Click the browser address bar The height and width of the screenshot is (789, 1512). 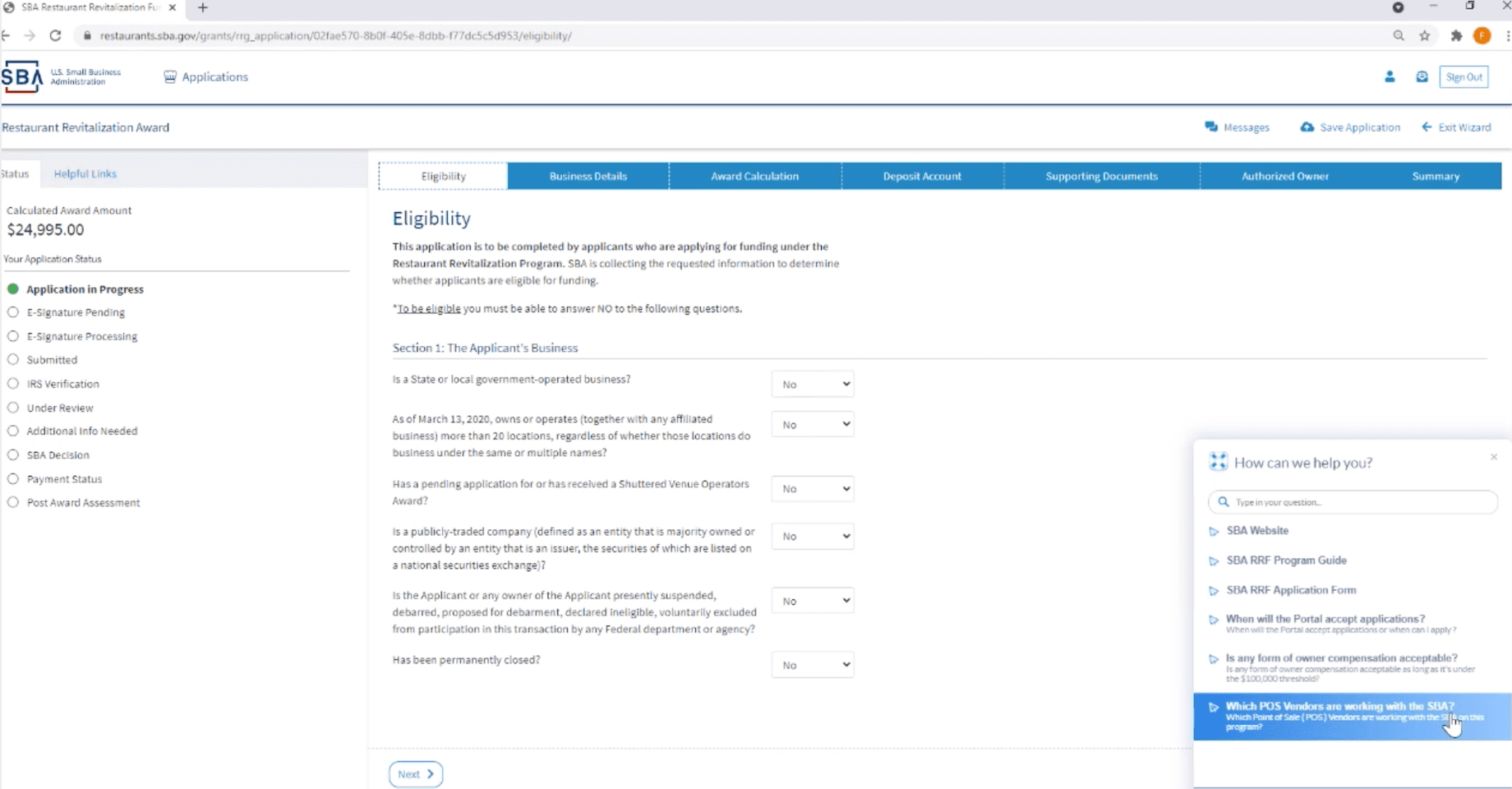coord(731,35)
